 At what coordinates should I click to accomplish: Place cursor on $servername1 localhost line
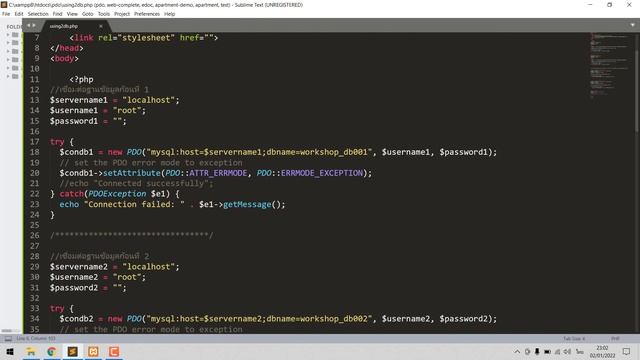pyautogui.click(x=115, y=100)
